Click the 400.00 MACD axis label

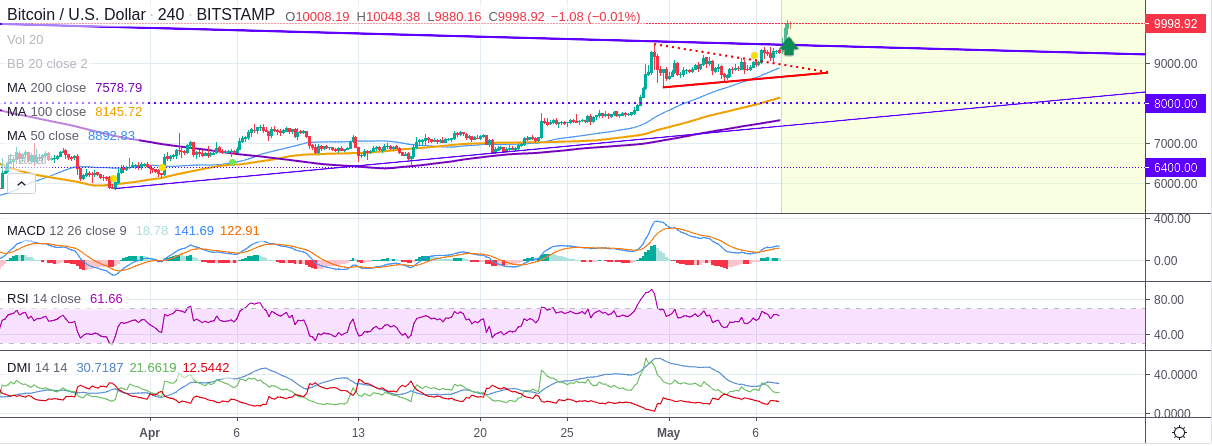[x=1172, y=218]
